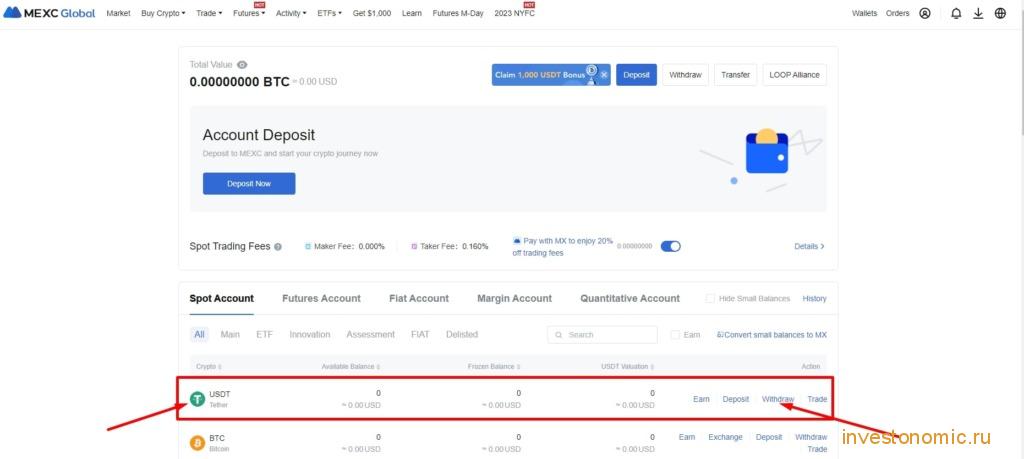Check the Hide Small Balances checkbox
Image resolution: width=1024 pixels, height=459 pixels.
tap(710, 298)
